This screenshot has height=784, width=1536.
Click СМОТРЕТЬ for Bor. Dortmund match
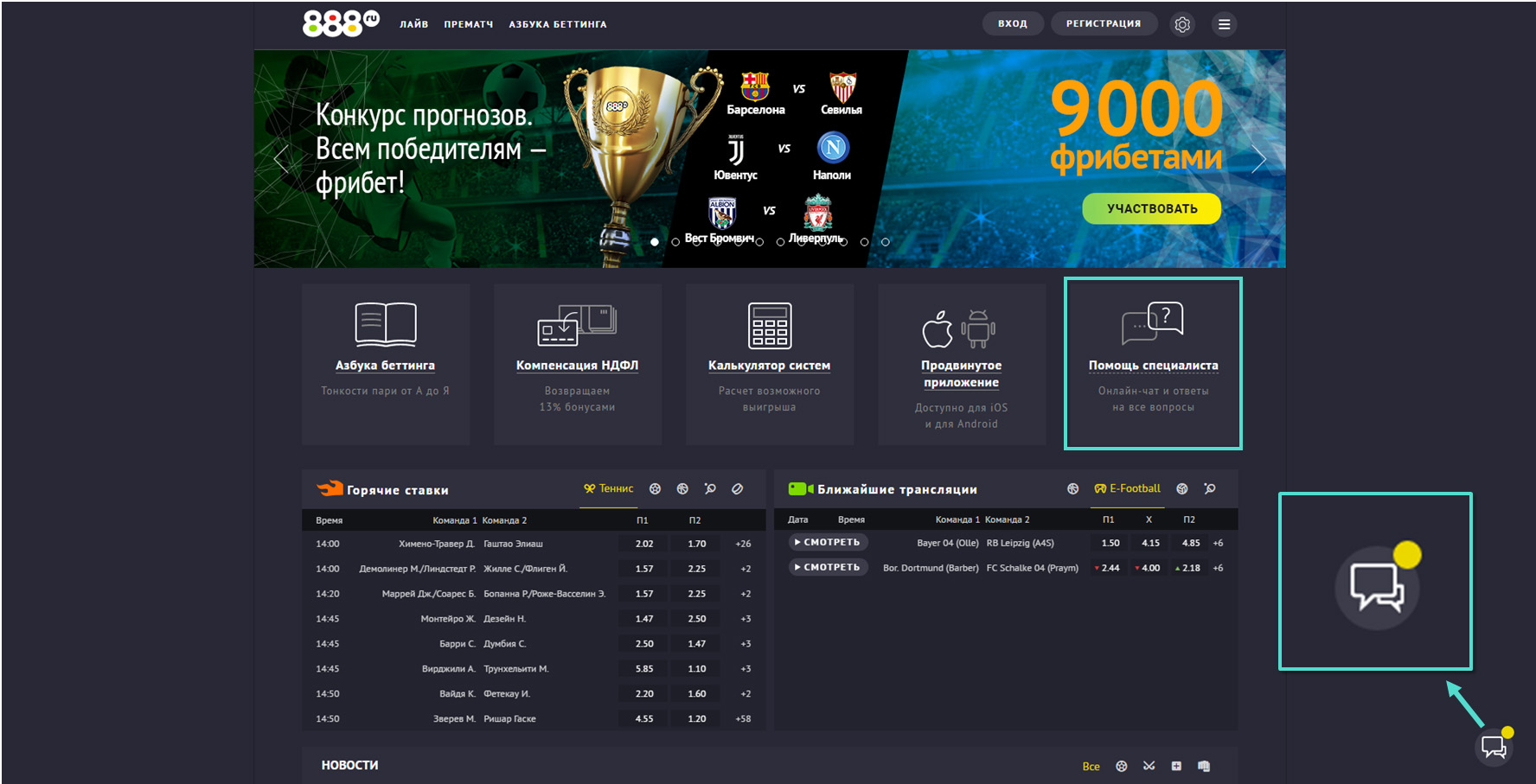pos(828,568)
